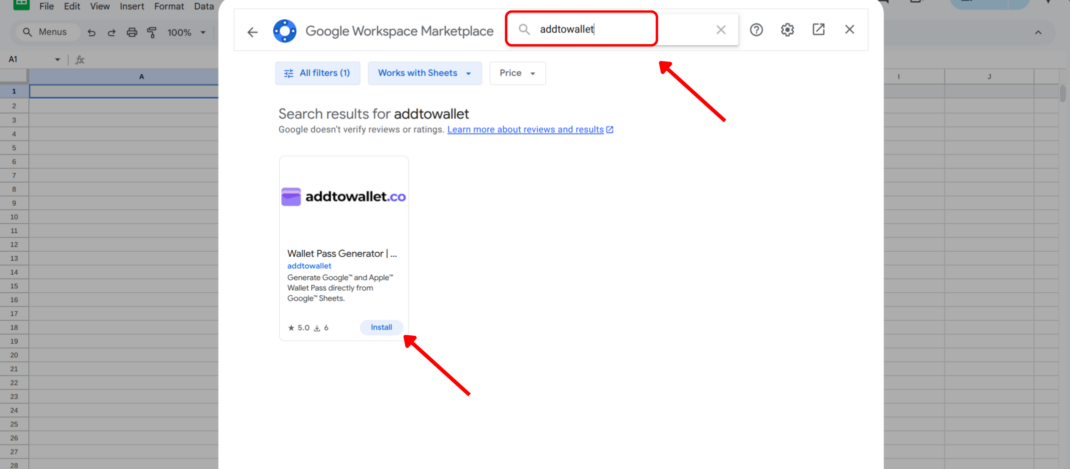Click the addtowallet search input field
Image resolution: width=1070 pixels, height=469 pixels.
tap(620, 30)
